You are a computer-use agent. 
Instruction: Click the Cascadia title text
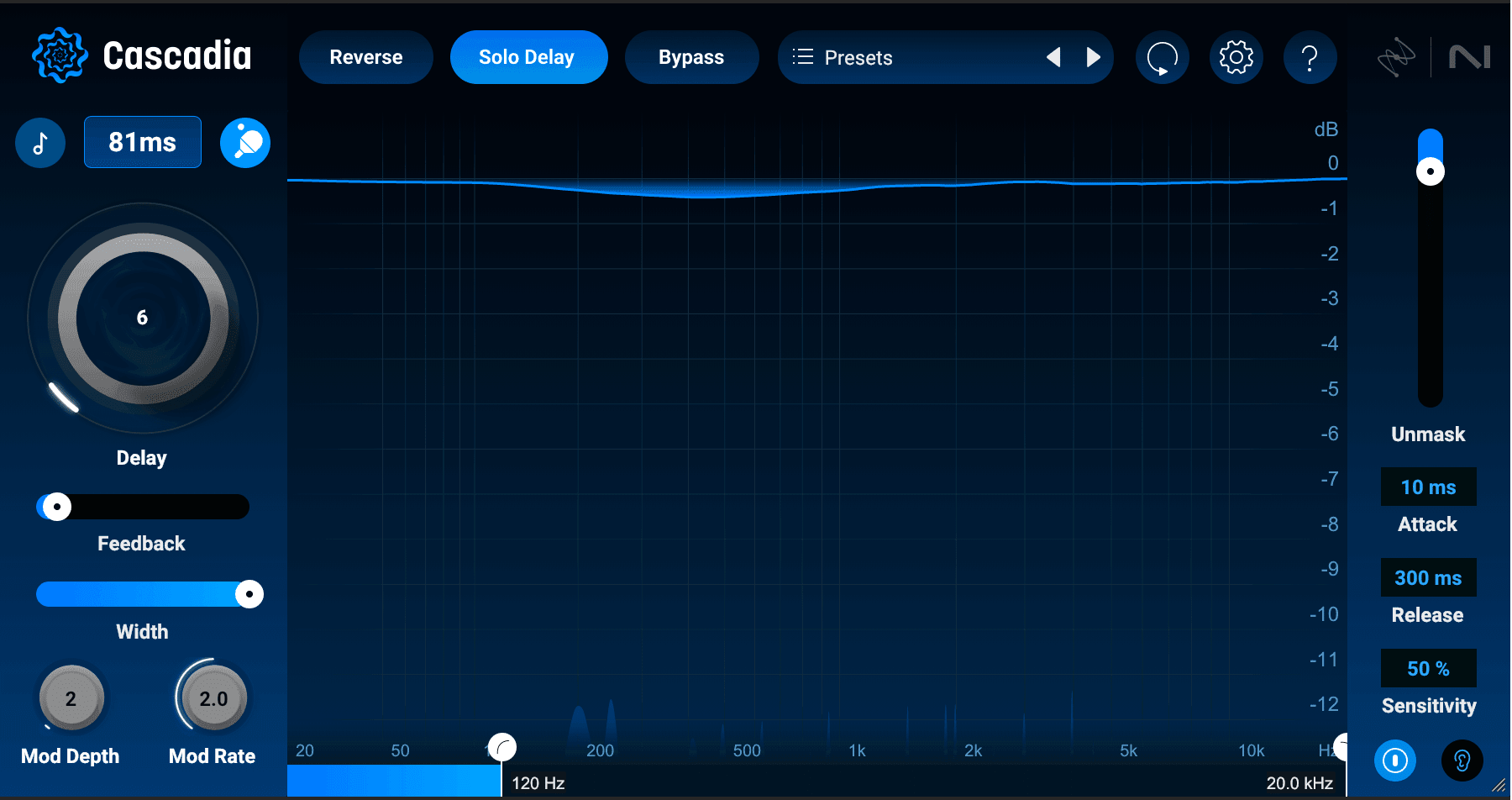click(x=177, y=56)
